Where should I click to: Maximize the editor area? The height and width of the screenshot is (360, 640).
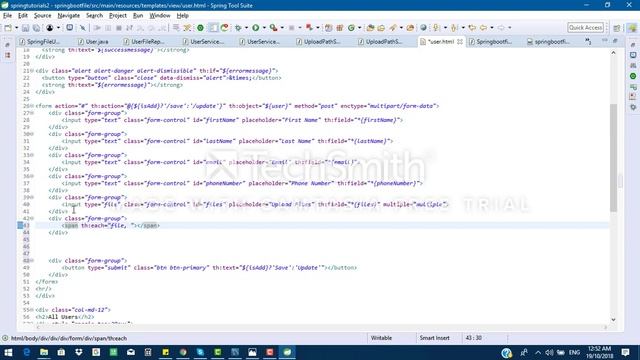615,40
